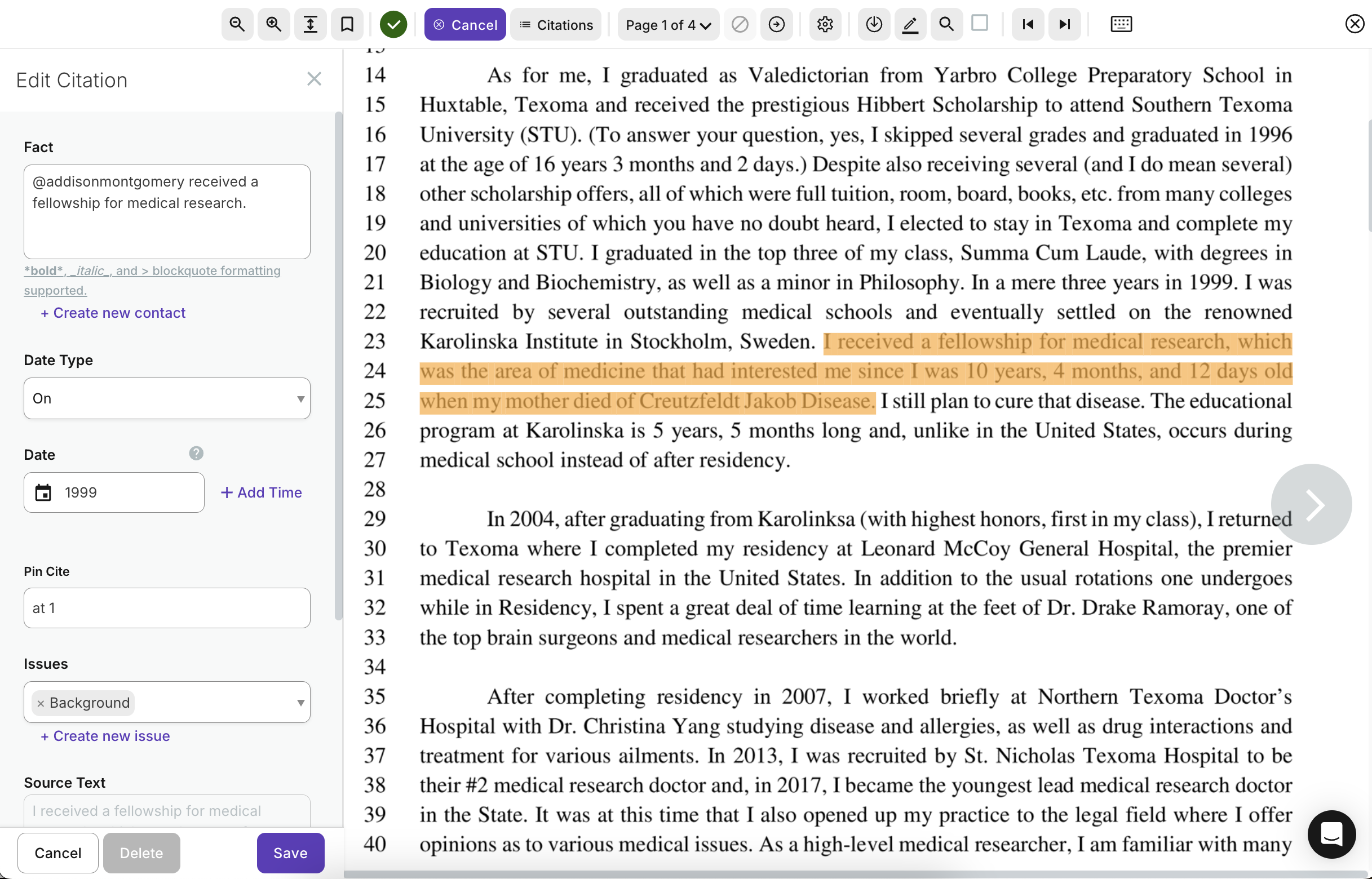Open the Page 1 of 4 selector
Viewport: 1372px width, 879px height.
click(668, 25)
